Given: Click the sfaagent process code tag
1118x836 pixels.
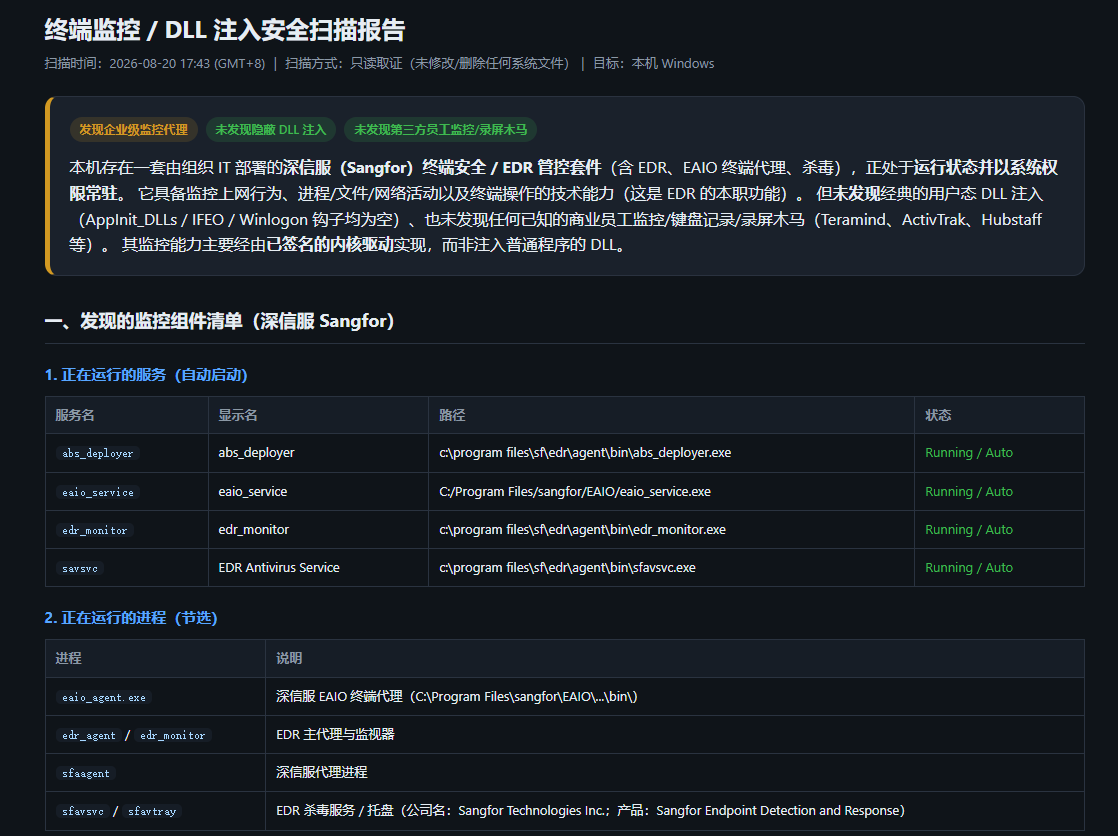Looking at the screenshot, I should (x=86, y=773).
